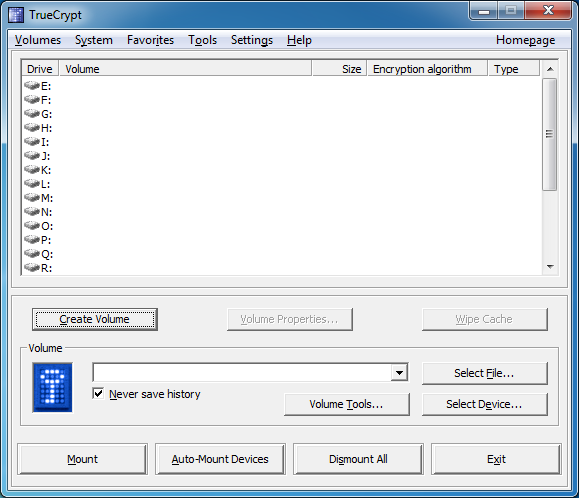Click the Encryption algorithm column header

coord(427,69)
